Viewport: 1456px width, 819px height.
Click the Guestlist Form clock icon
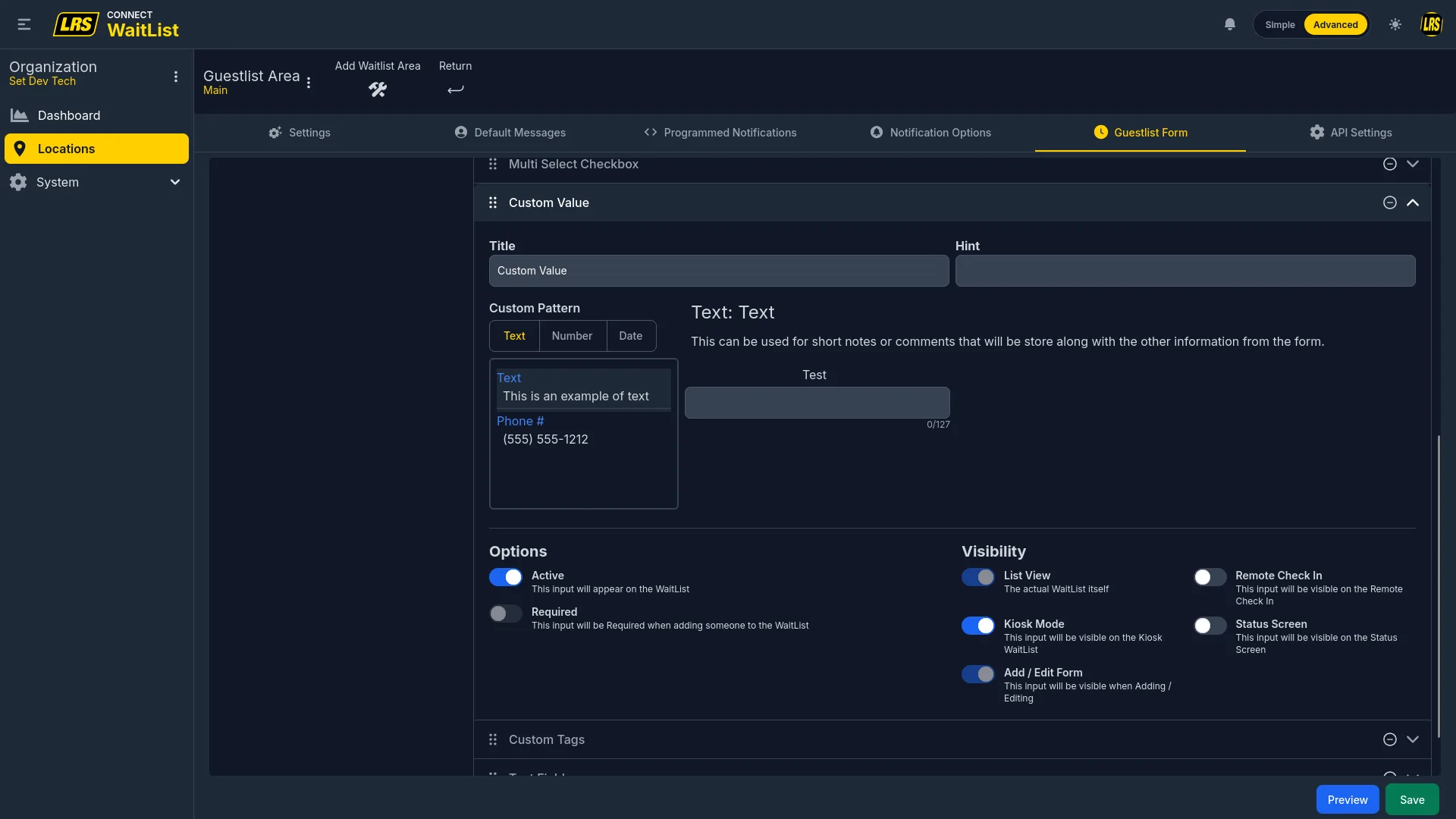(1101, 132)
